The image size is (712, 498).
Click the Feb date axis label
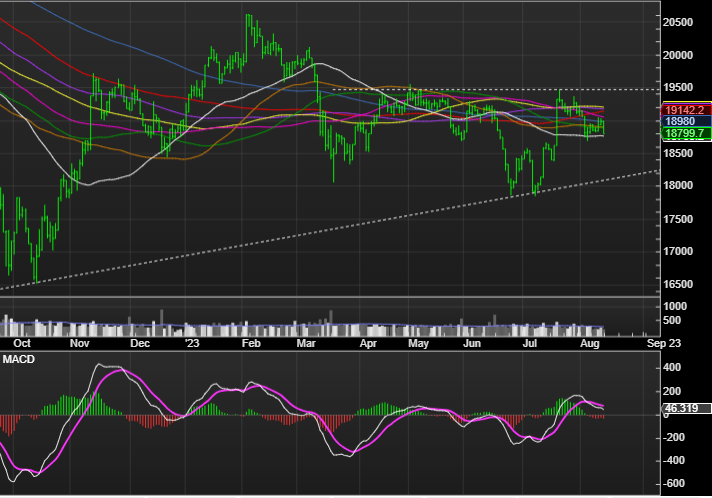click(x=251, y=343)
